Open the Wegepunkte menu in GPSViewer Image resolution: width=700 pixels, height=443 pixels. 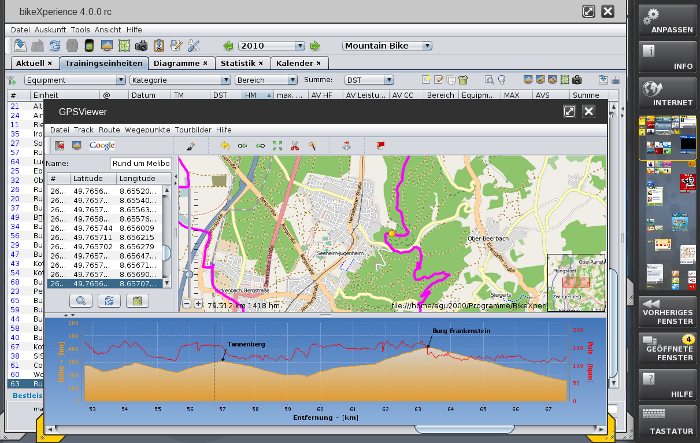[147, 130]
